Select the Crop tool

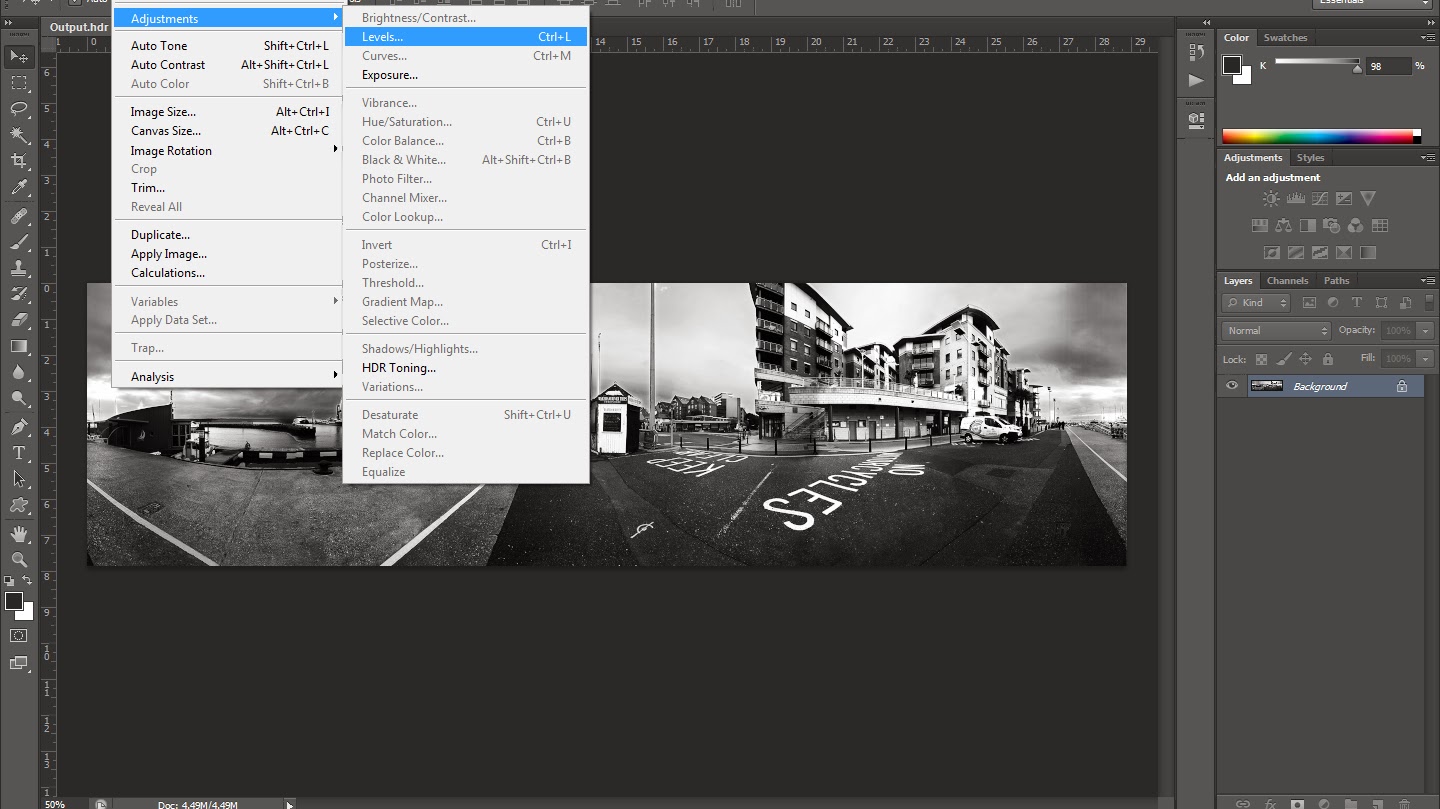coord(19,161)
